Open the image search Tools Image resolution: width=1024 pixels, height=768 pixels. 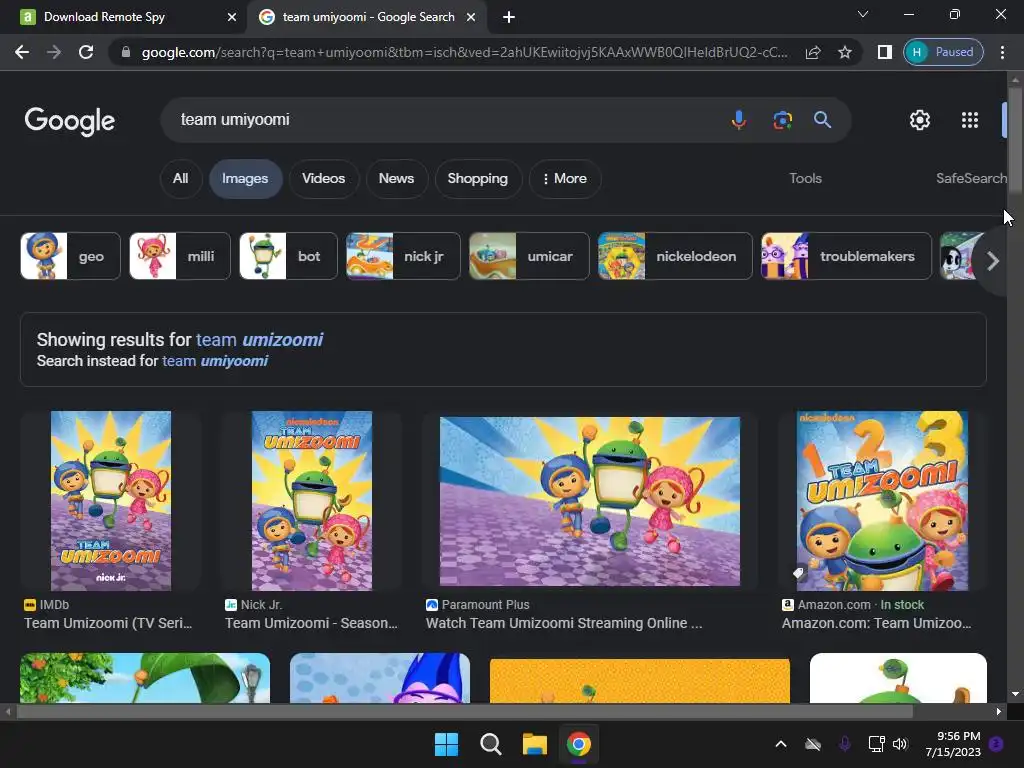[805, 178]
